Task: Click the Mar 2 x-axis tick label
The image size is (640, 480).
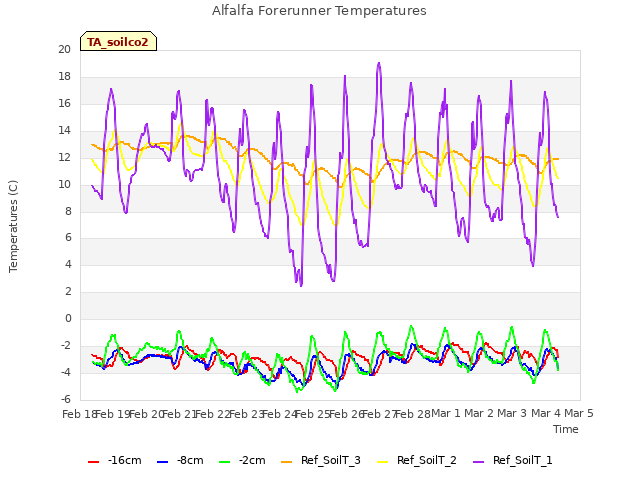Action: pyautogui.click(x=479, y=413)
